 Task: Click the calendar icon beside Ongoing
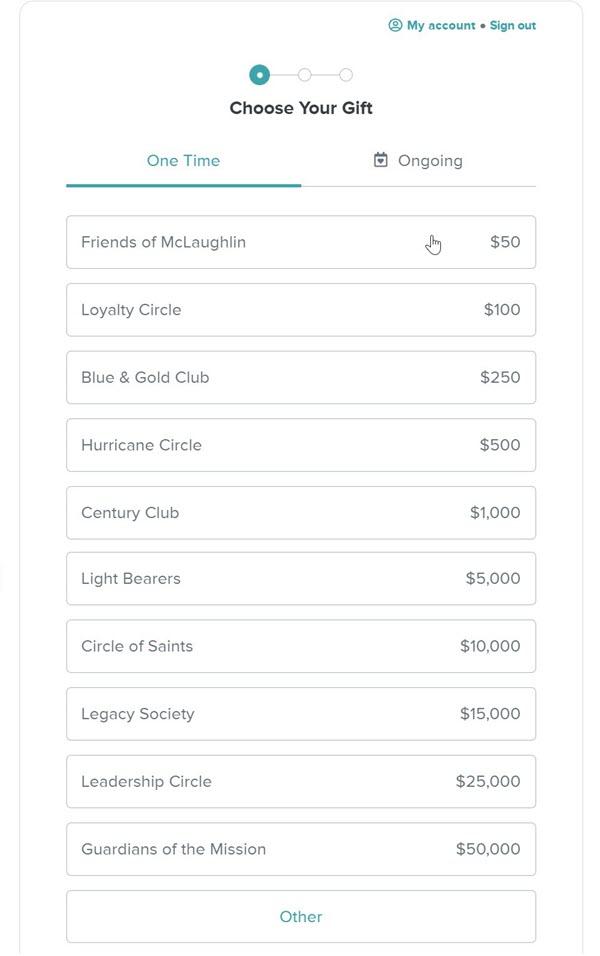380,160
